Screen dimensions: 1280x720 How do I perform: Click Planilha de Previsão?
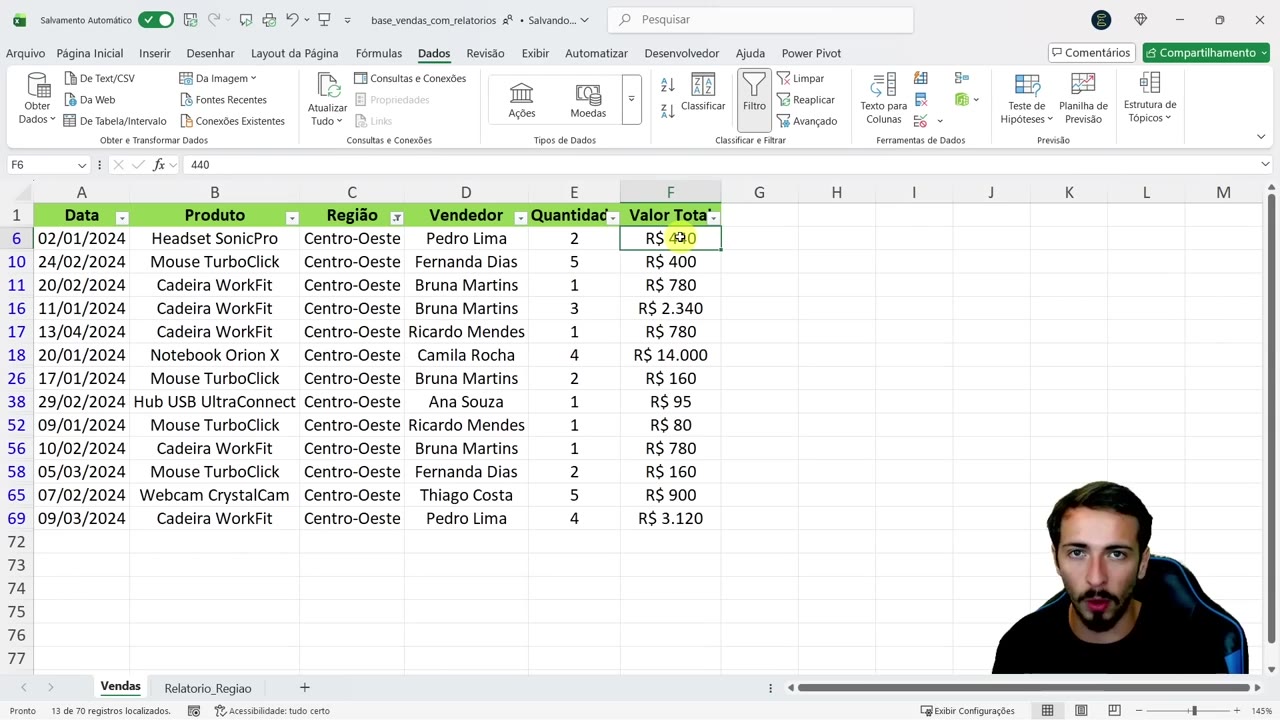click(1083, 99)
